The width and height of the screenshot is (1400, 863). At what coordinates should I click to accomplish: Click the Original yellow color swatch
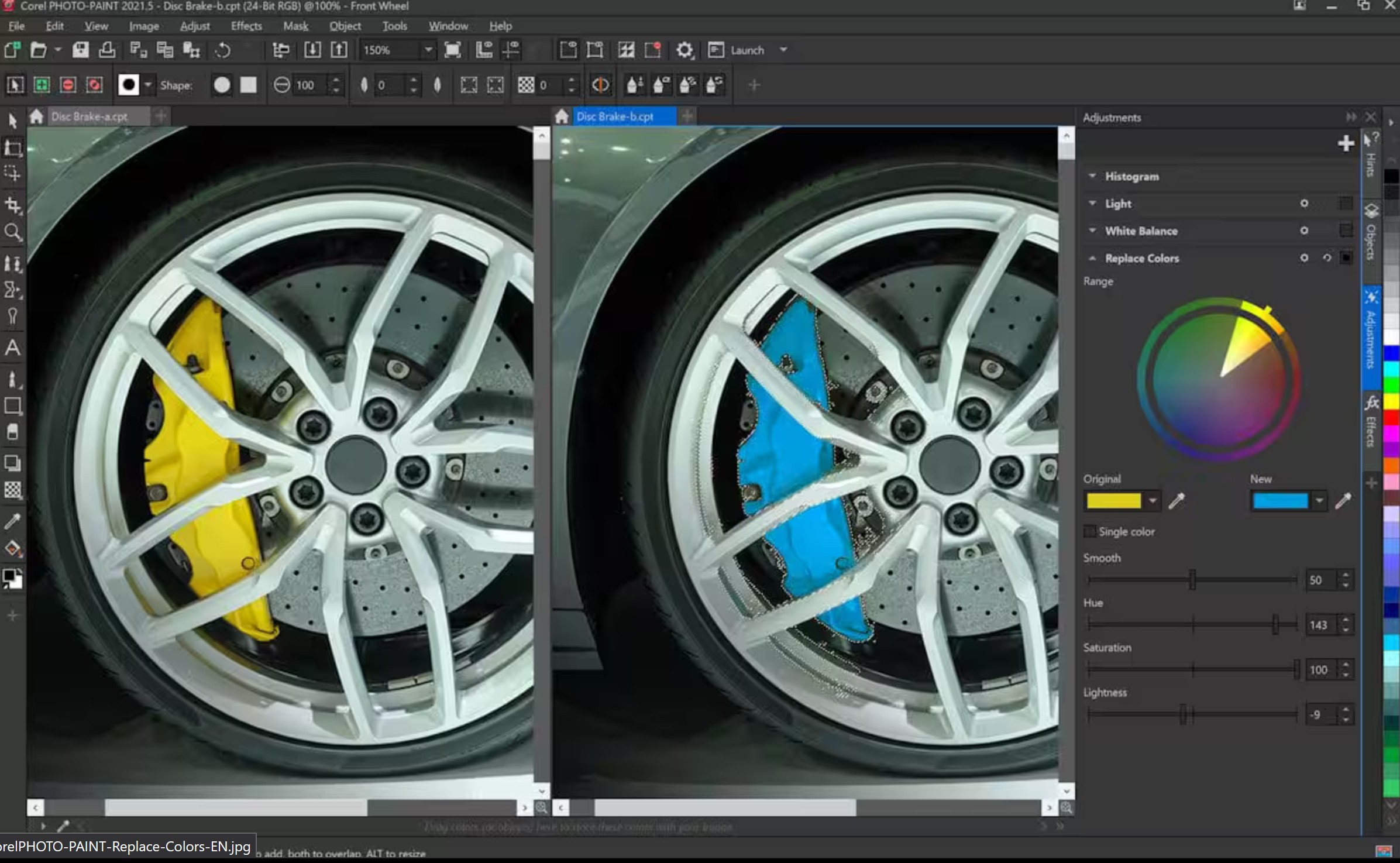click(x=1113, y=501)
